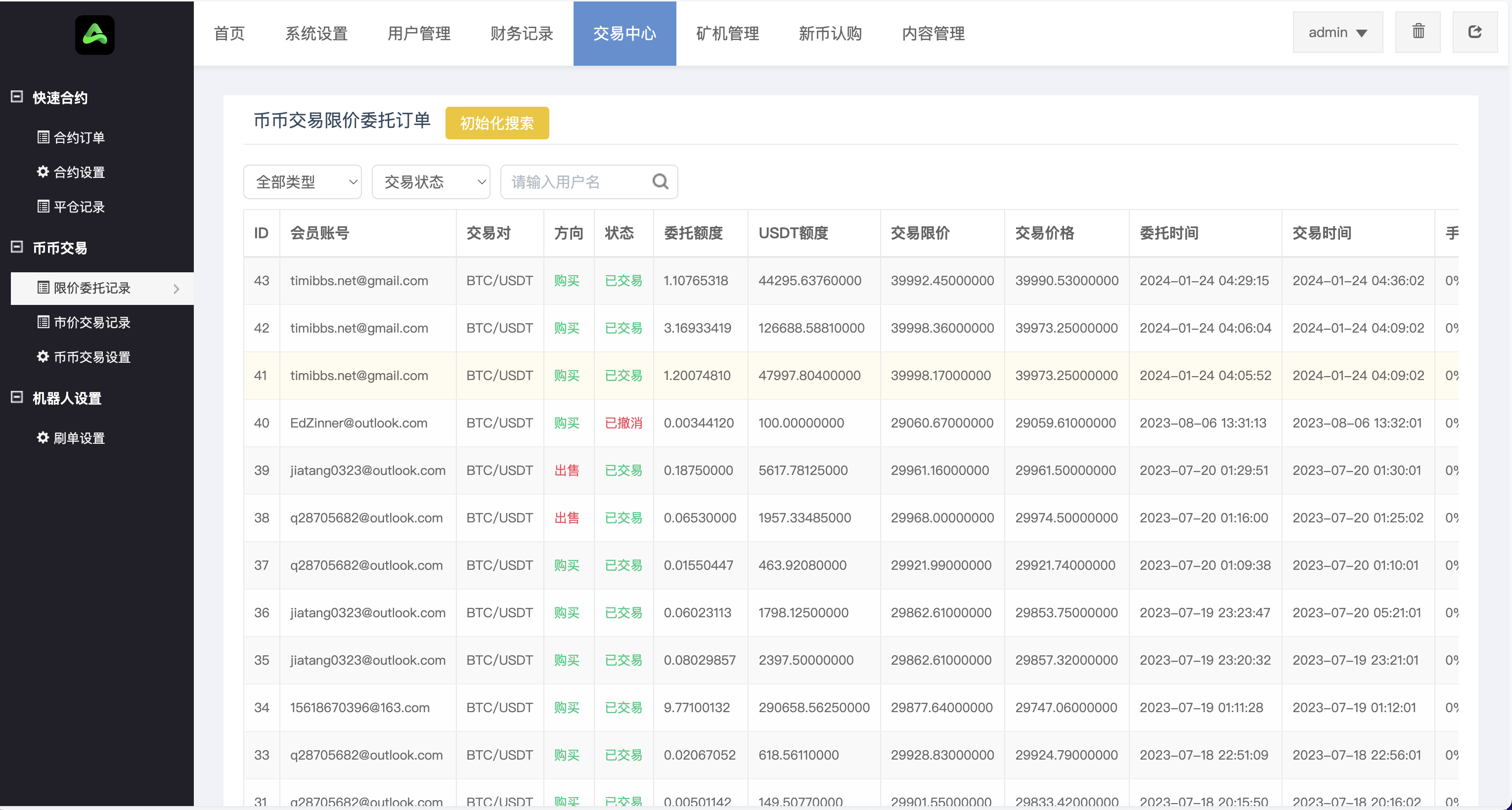Click the 初始化搜索 button
The height and width of the screenshot is (810, 1512).
[x=496, y=123]
